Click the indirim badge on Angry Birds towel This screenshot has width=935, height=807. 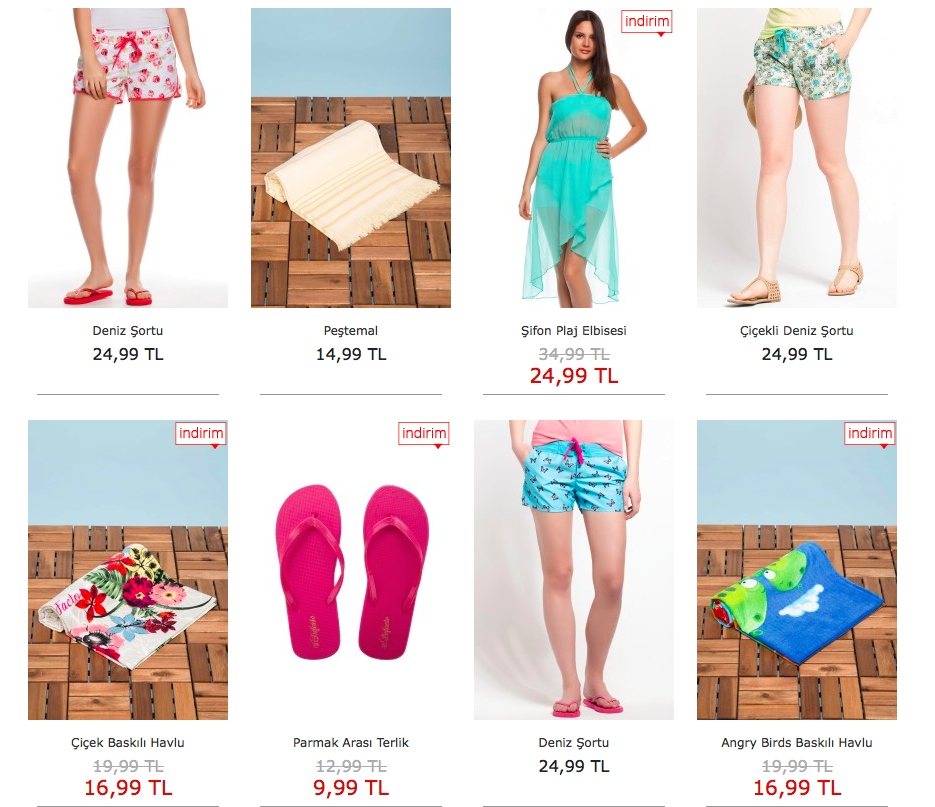click(870, 434)
